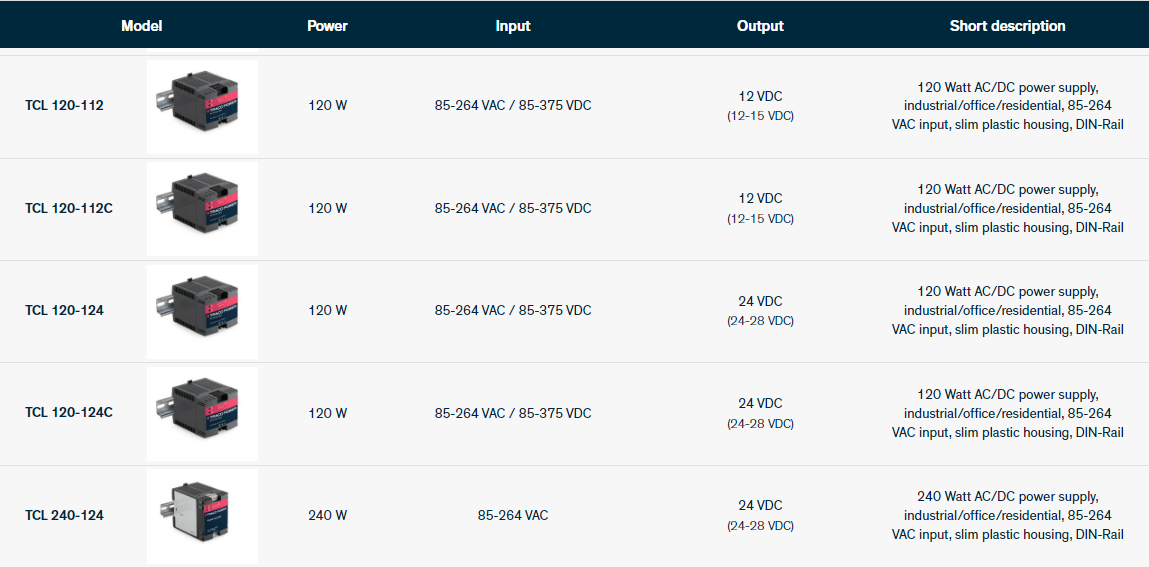Select the TCL 120-112C model name
Viewport: 1149px width, 567px height.
[x=69, y=208]
